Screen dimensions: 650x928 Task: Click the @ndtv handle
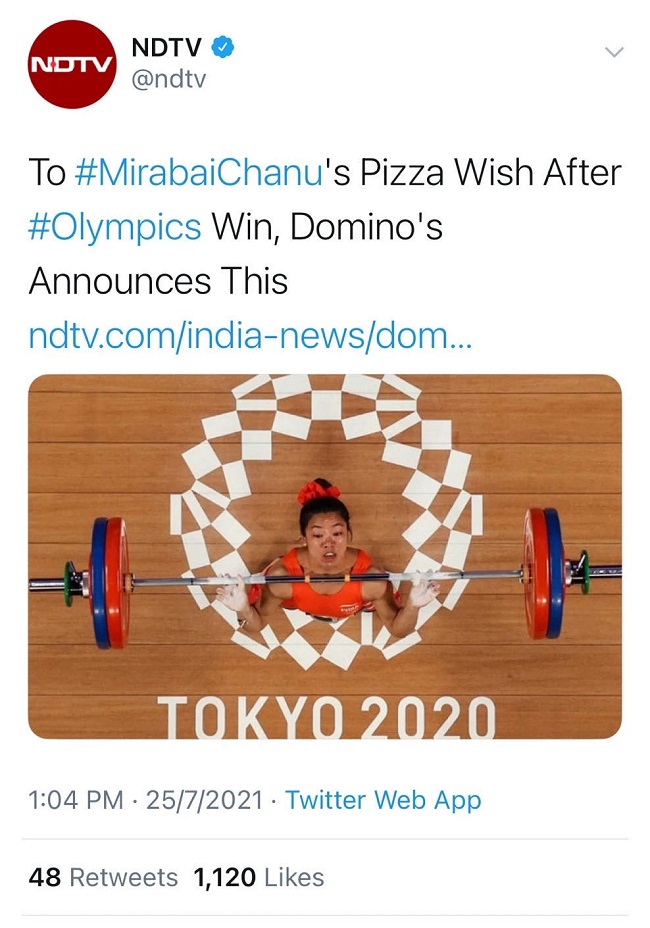tap(168, 79)
